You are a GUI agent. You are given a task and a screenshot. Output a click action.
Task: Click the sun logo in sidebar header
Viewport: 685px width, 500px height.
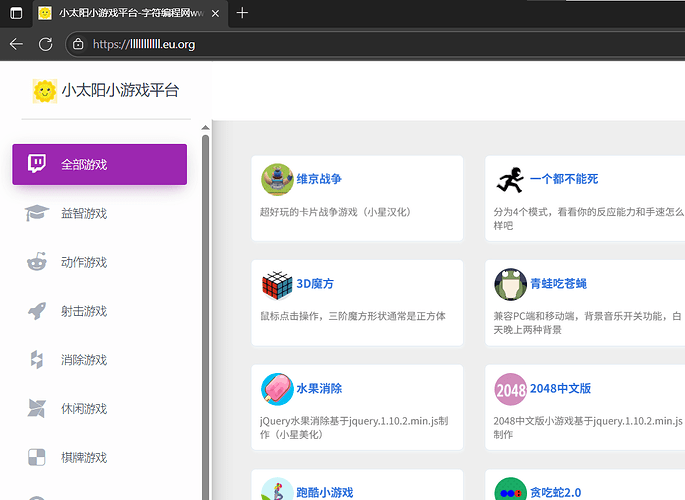pyautogui.click(x=45, y=91)
